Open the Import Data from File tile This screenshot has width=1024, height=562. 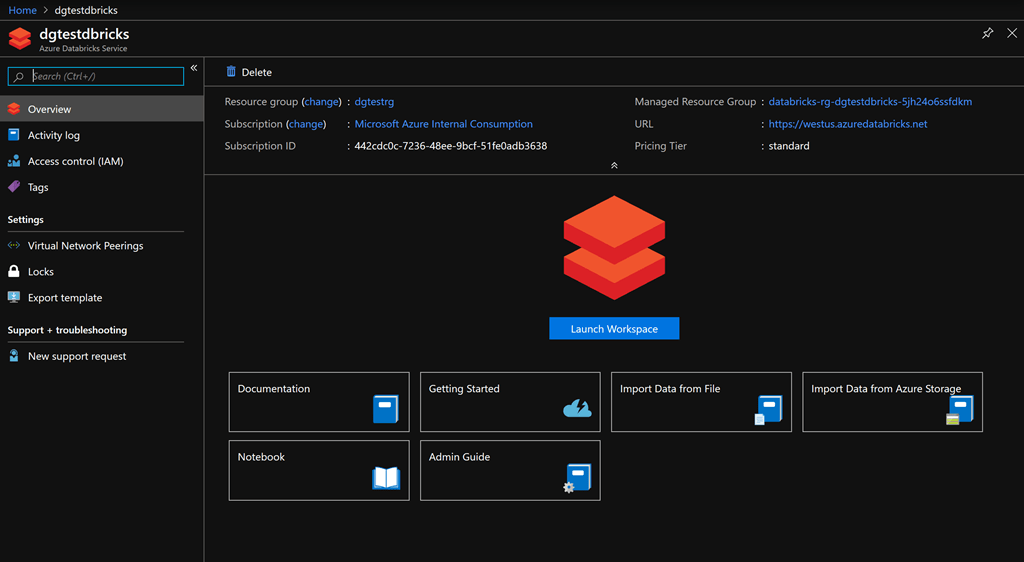pos(701,402)
